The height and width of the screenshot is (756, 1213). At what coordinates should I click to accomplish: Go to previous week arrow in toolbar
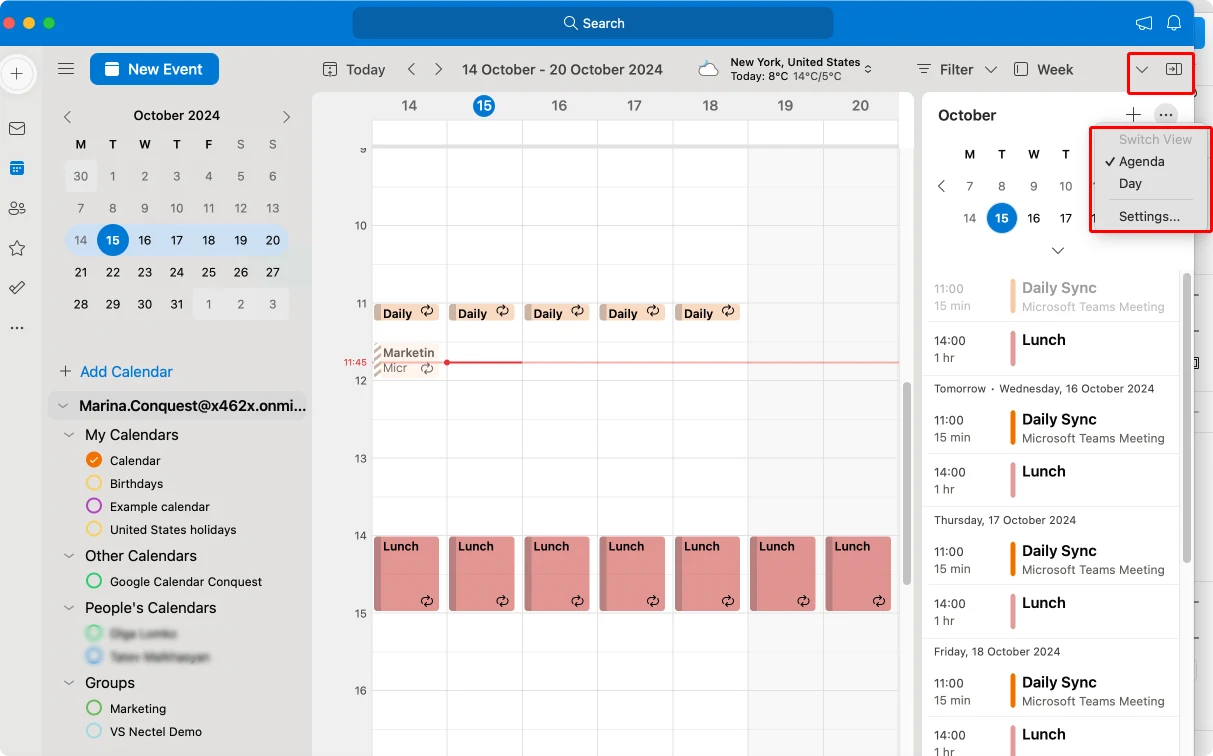(411, 69)
